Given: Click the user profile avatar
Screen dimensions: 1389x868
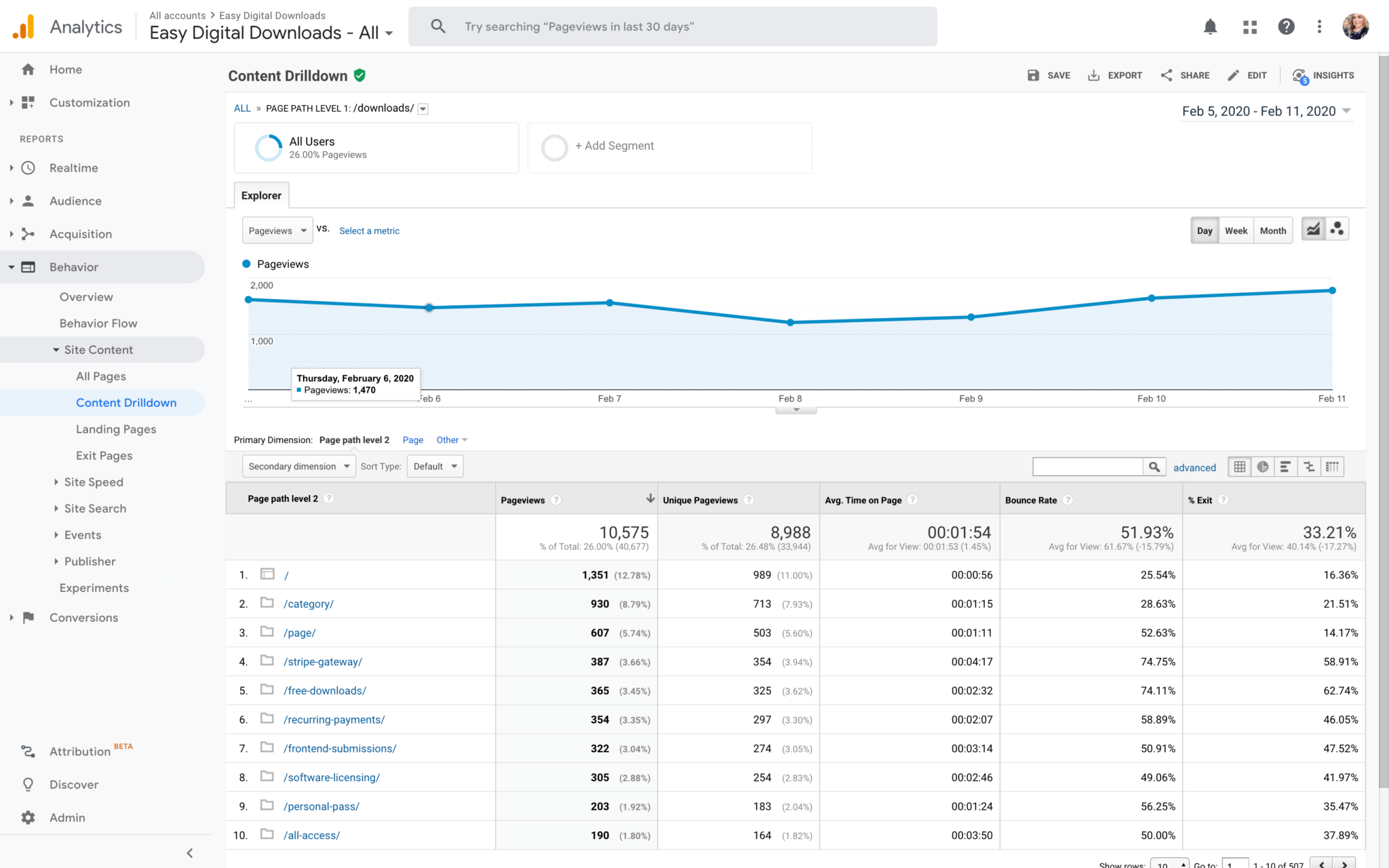Looking at the screenshot, I should coord(1355,27).
